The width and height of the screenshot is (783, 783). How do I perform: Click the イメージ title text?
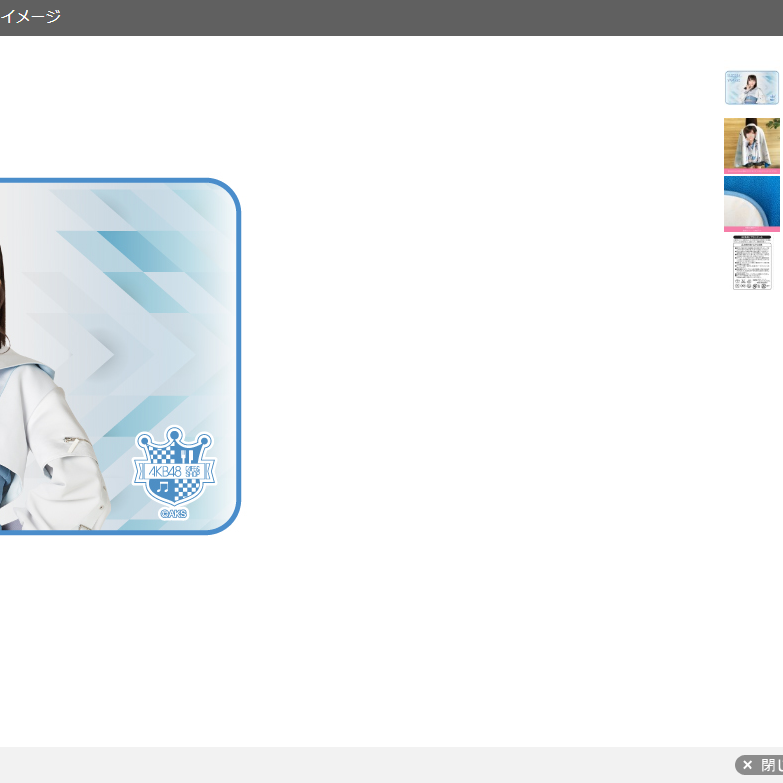pos(30,17)
